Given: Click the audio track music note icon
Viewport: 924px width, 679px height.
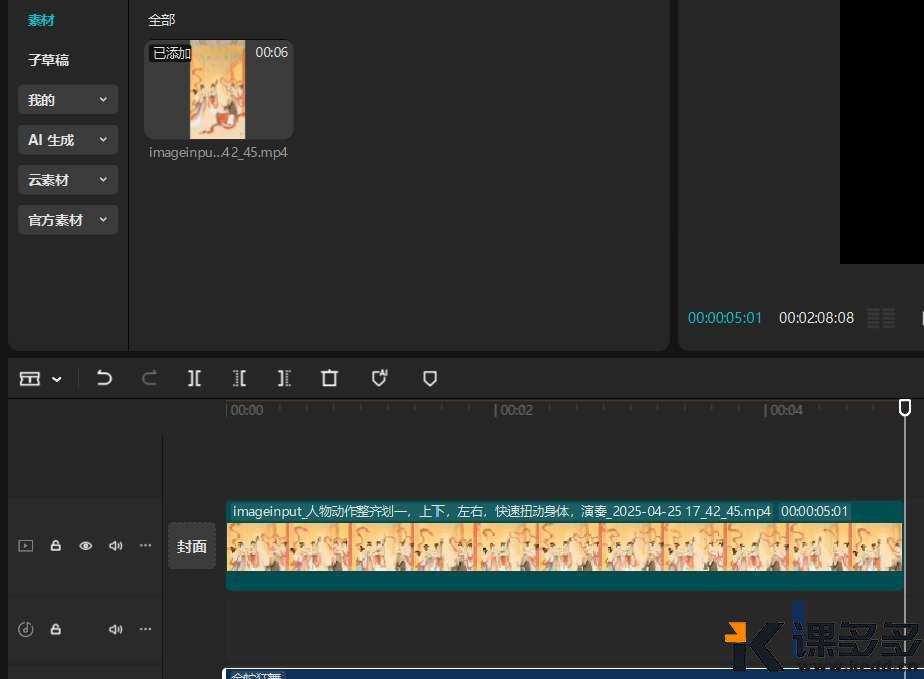Looking at the screenshot, I should pyautogui.click(x=26, y=629).
